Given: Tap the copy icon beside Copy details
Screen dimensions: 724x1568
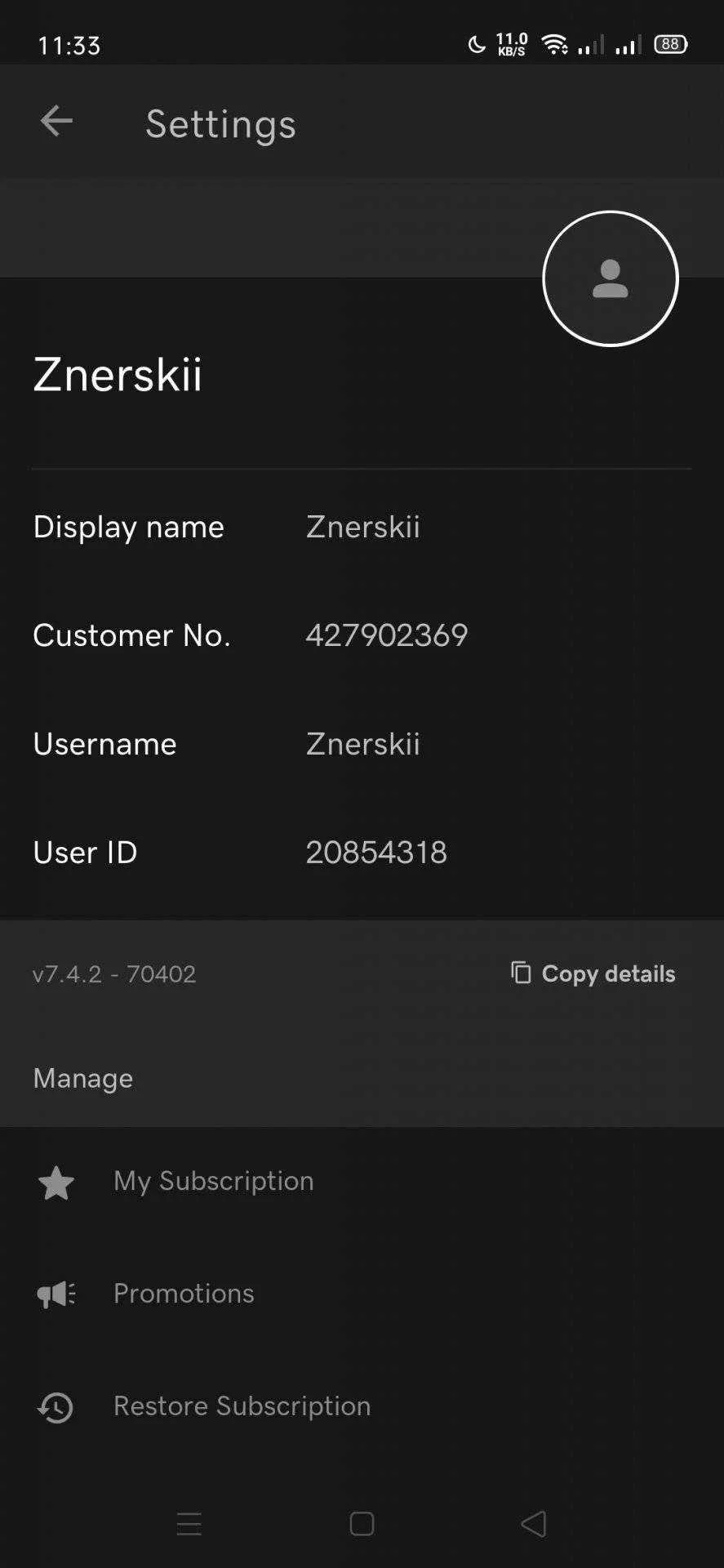Looking at the screenshot, I should pos(521,973).
